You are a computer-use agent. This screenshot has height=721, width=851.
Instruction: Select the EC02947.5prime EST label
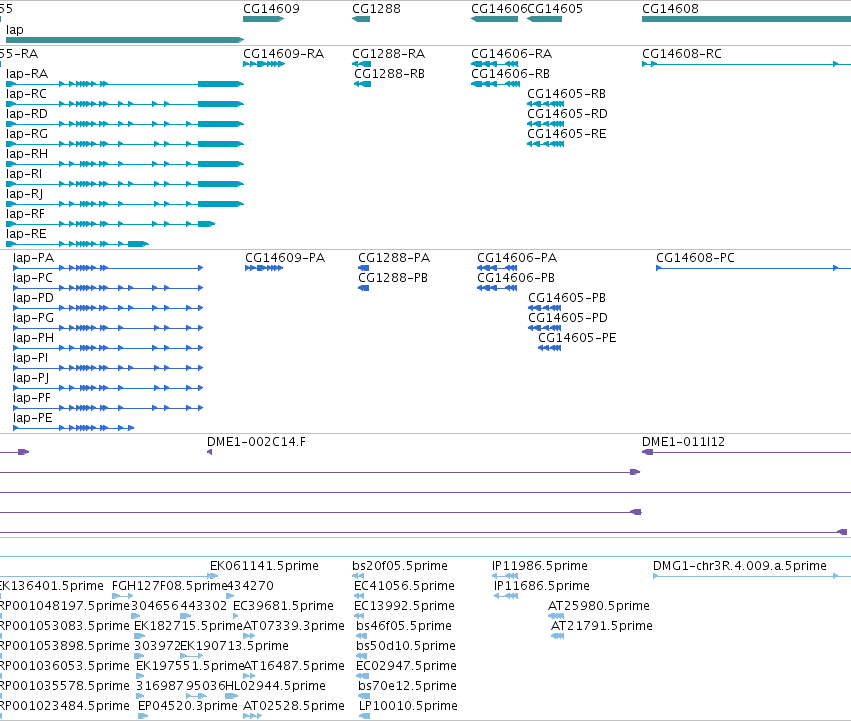tap(407, 666)
